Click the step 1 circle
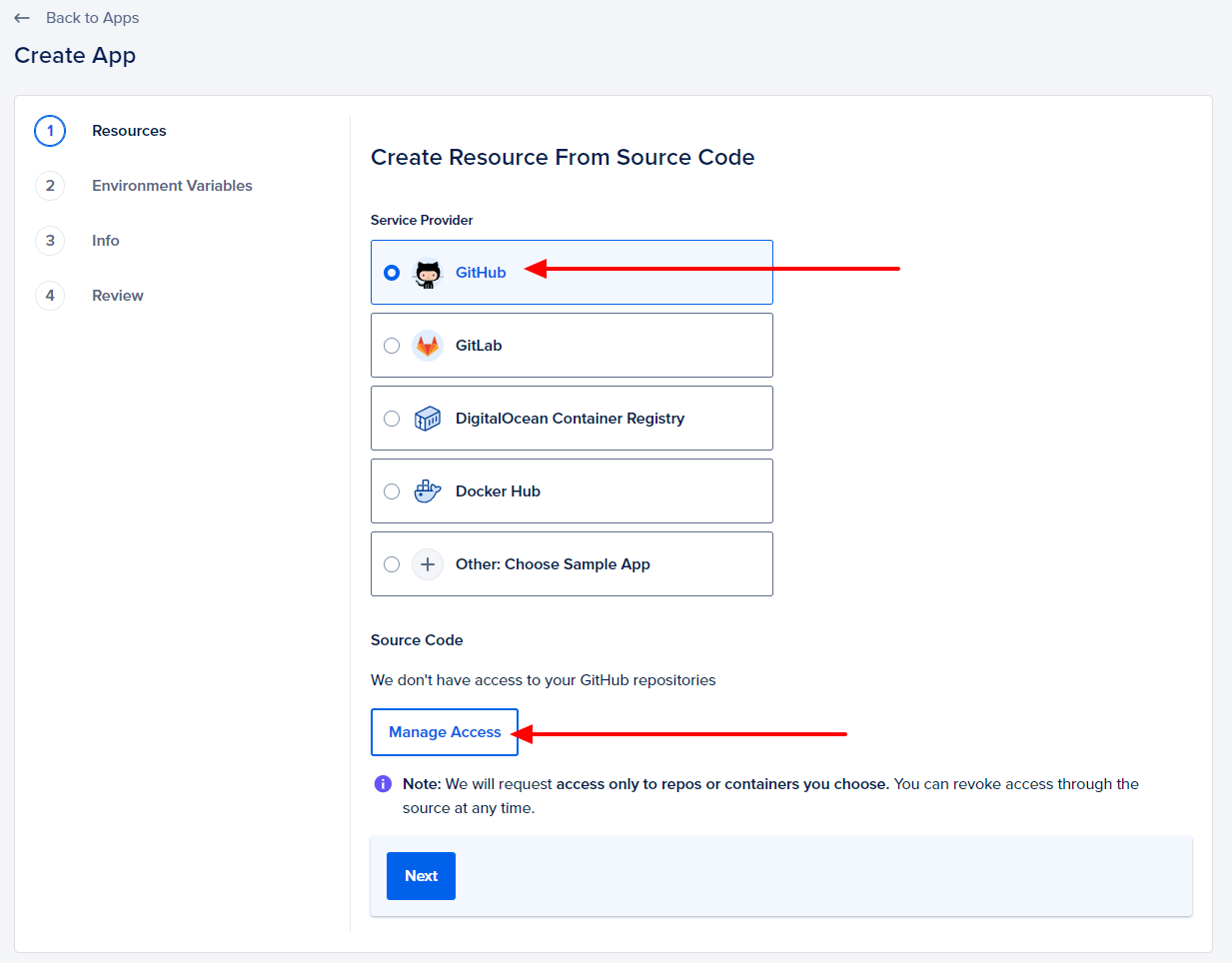The image size is (1232, 963). 50,131
